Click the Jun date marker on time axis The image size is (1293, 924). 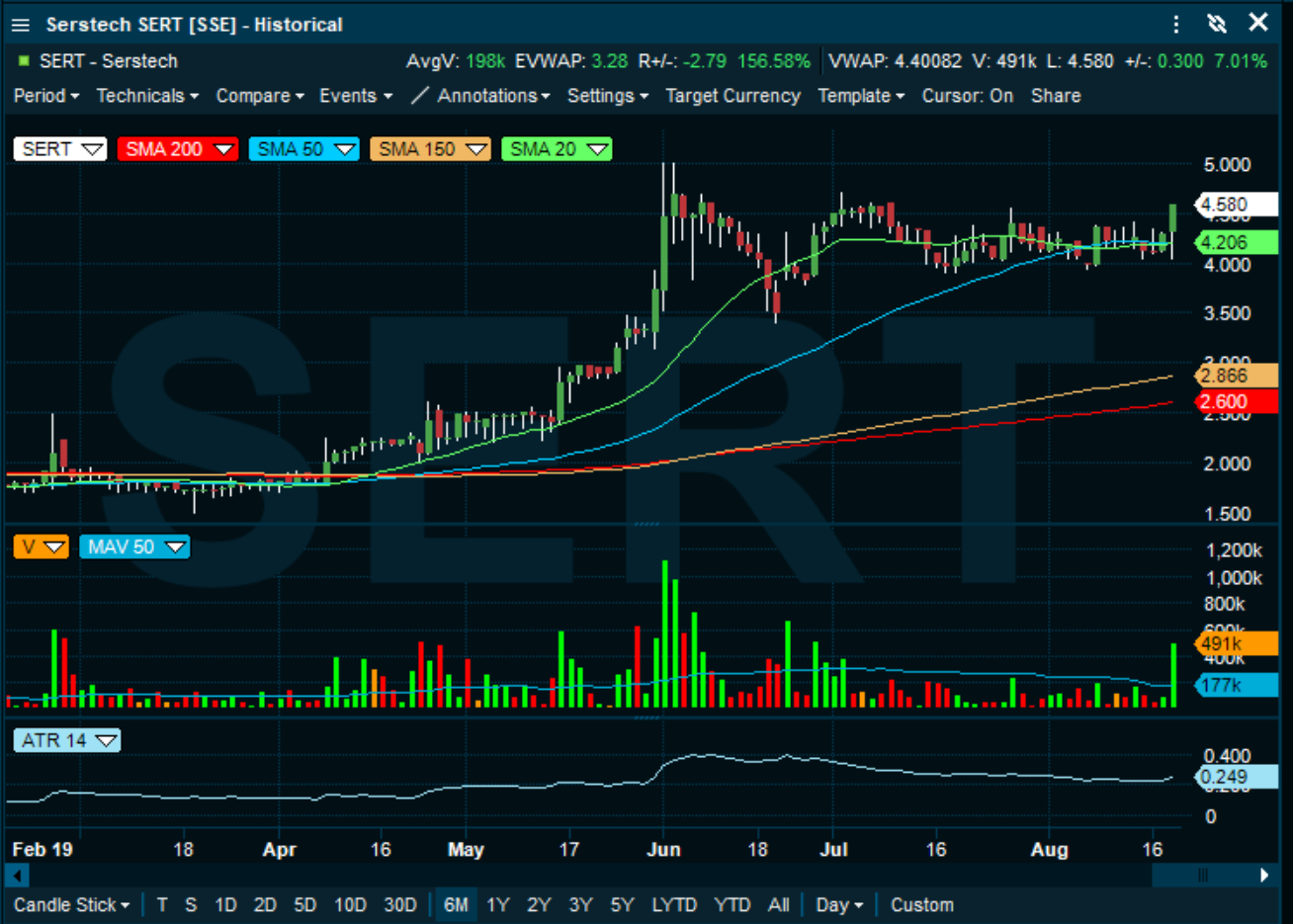(664, 850)
